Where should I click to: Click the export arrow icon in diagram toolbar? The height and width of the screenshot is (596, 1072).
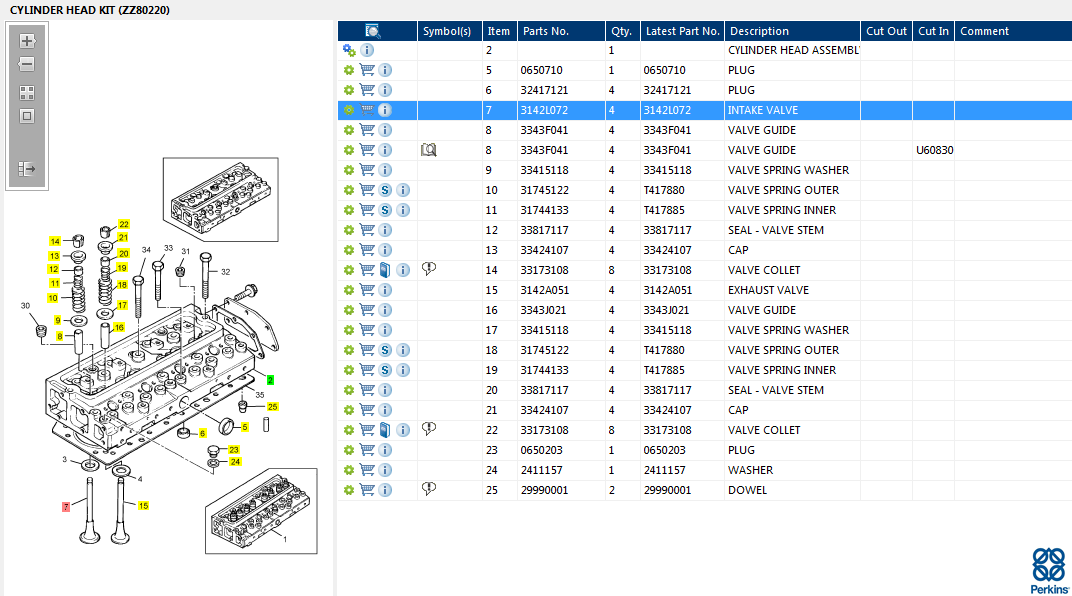tap(27, 169)
